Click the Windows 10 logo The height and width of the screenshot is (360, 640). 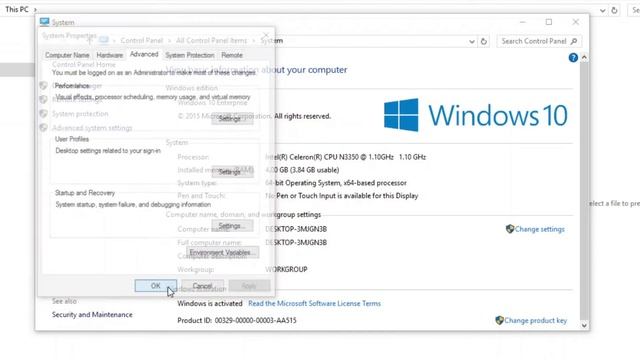point(476,115)
